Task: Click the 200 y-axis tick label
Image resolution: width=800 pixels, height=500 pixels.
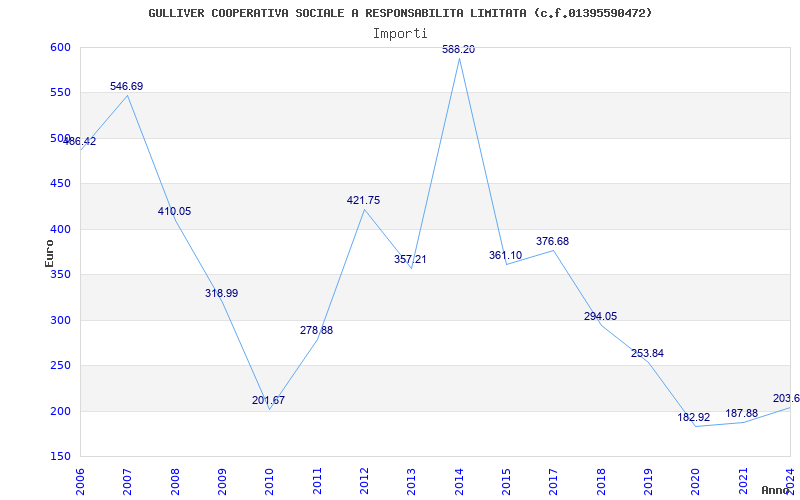Action: point(60,411)
